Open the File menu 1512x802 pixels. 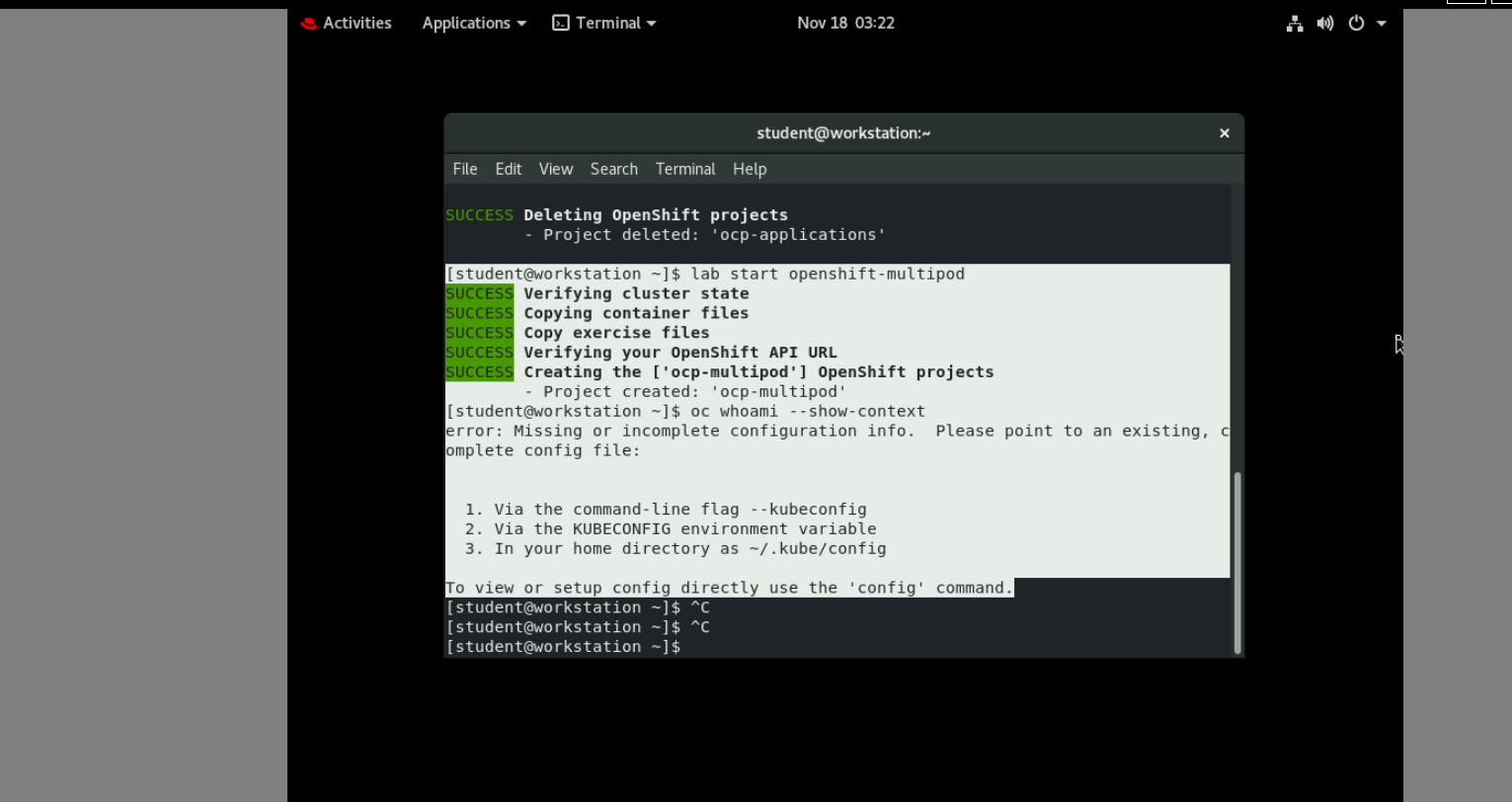coord(464,169)
